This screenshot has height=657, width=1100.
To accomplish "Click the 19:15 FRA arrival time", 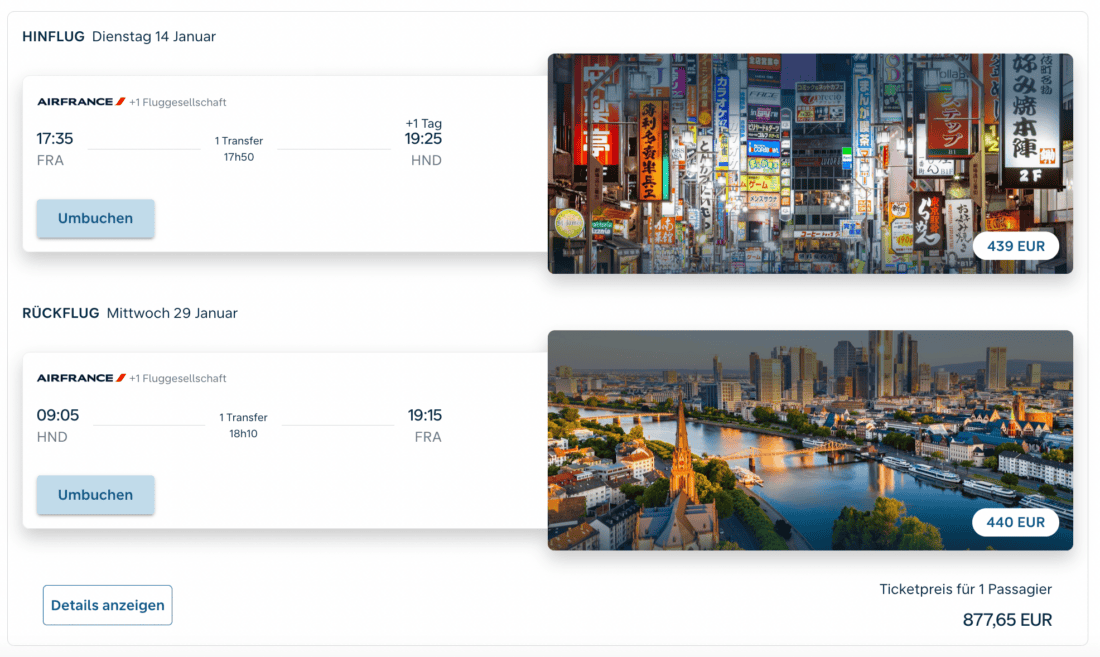I will coord(424,425).
